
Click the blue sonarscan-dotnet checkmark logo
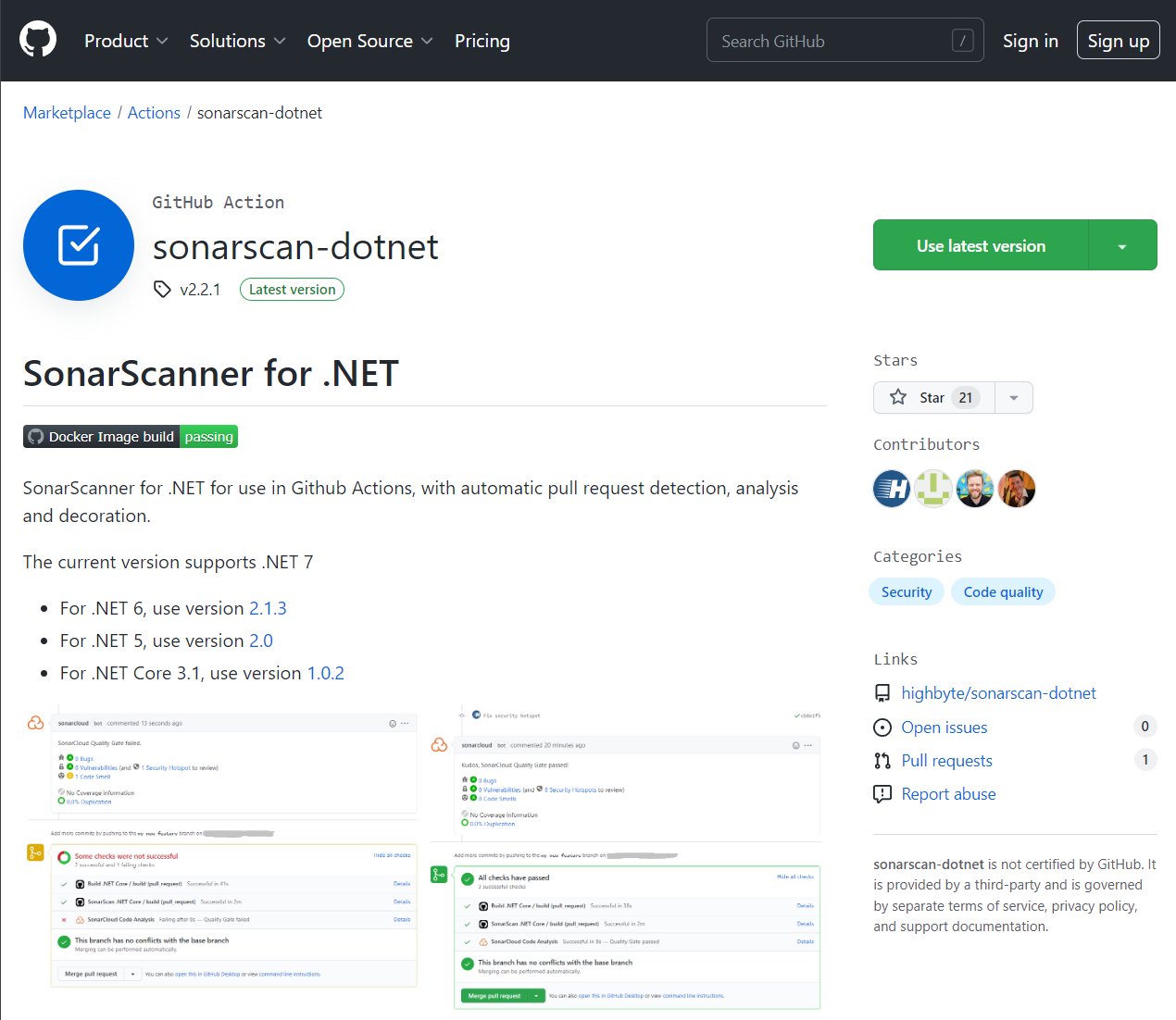[78, 245]
